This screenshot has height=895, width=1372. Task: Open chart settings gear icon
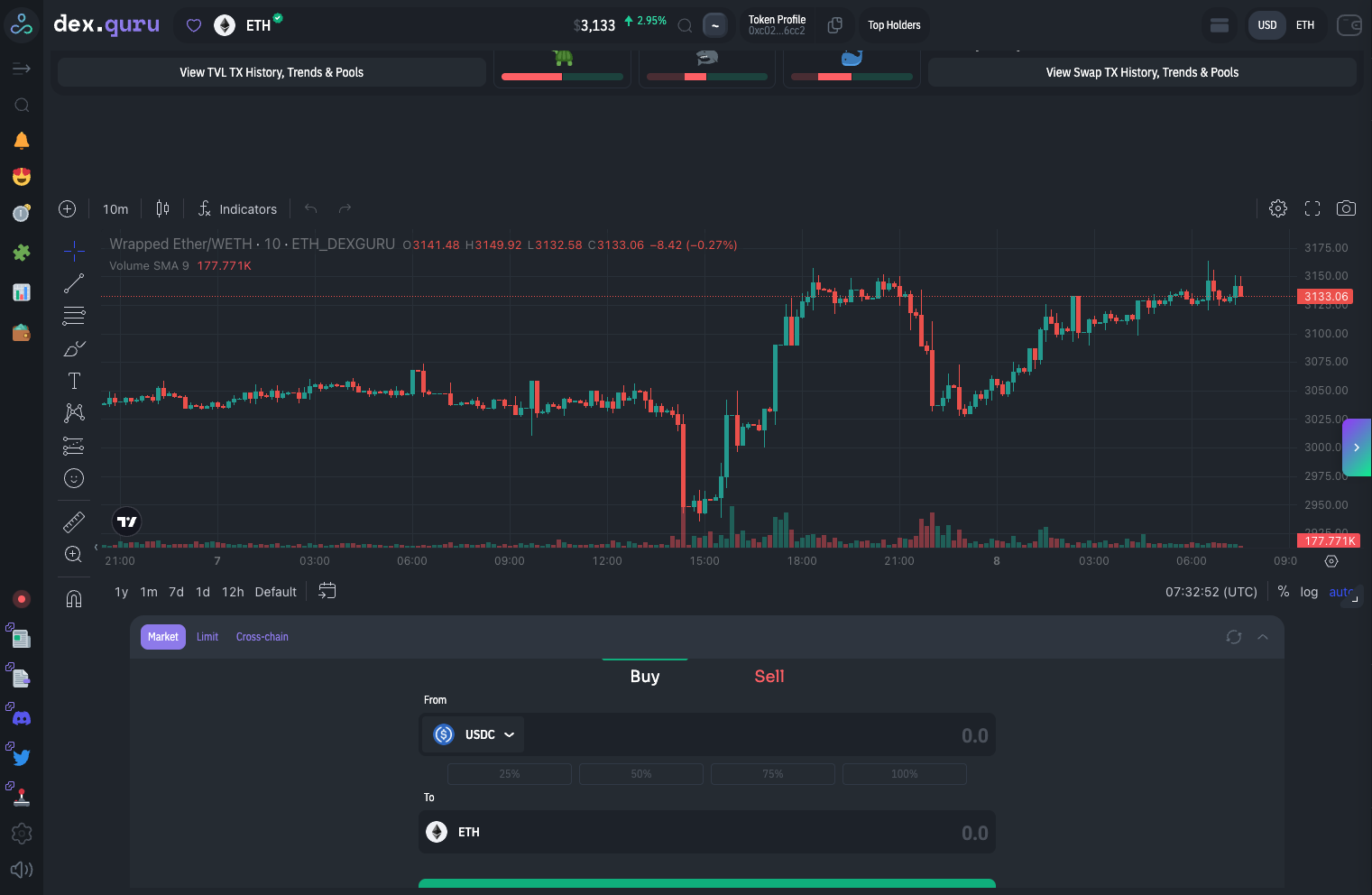pos(1278,208)
